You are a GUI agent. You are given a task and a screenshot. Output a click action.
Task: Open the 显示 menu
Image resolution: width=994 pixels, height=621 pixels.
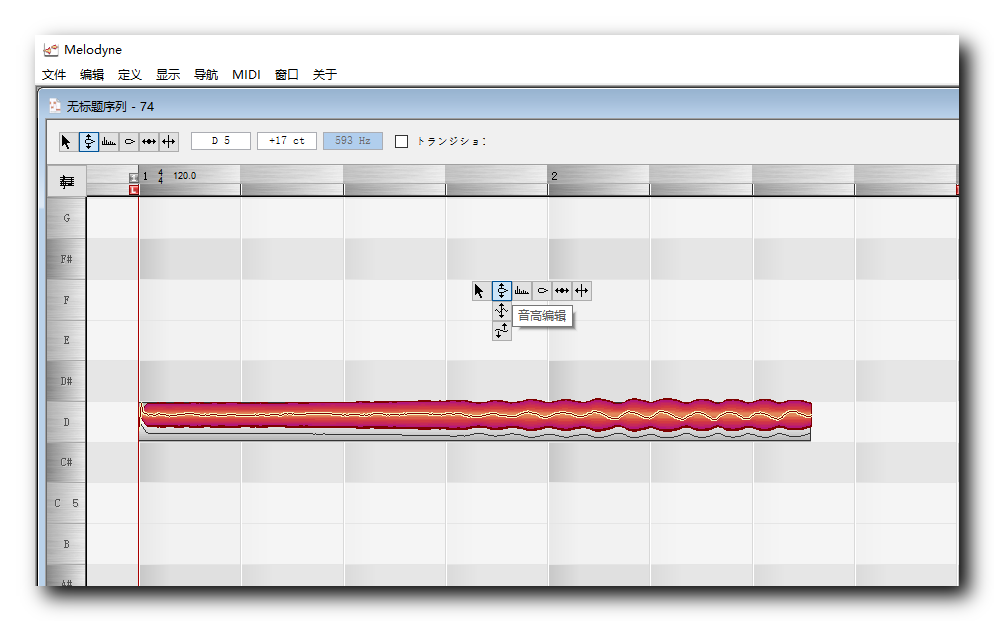(x=168, y=75)
